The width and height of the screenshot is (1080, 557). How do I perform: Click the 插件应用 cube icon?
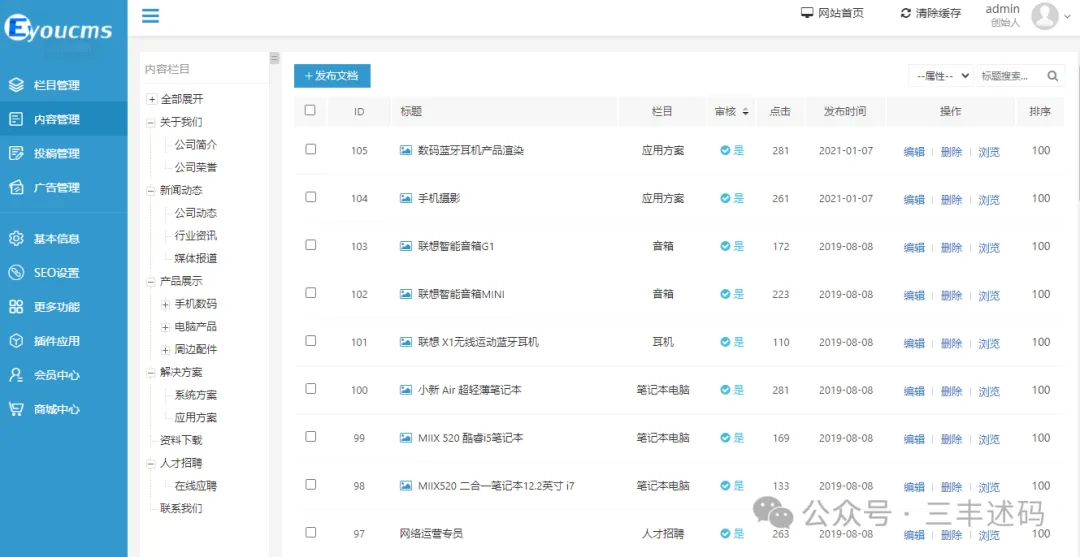click(x=17, y=341)
